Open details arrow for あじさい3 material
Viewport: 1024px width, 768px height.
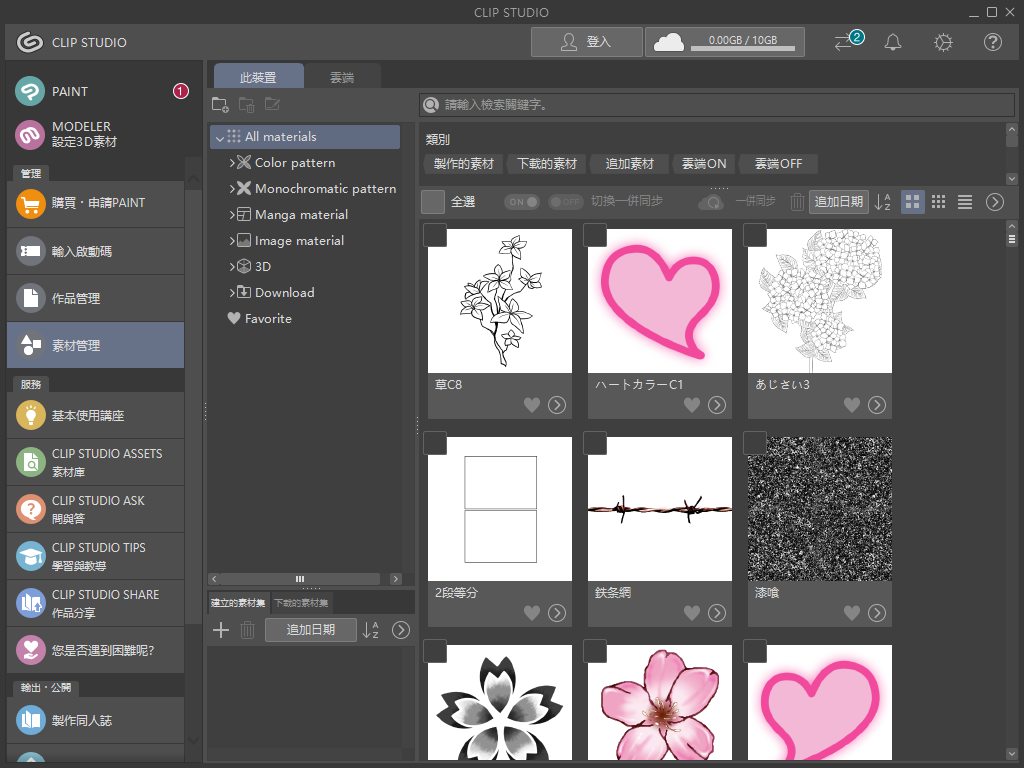877,405
